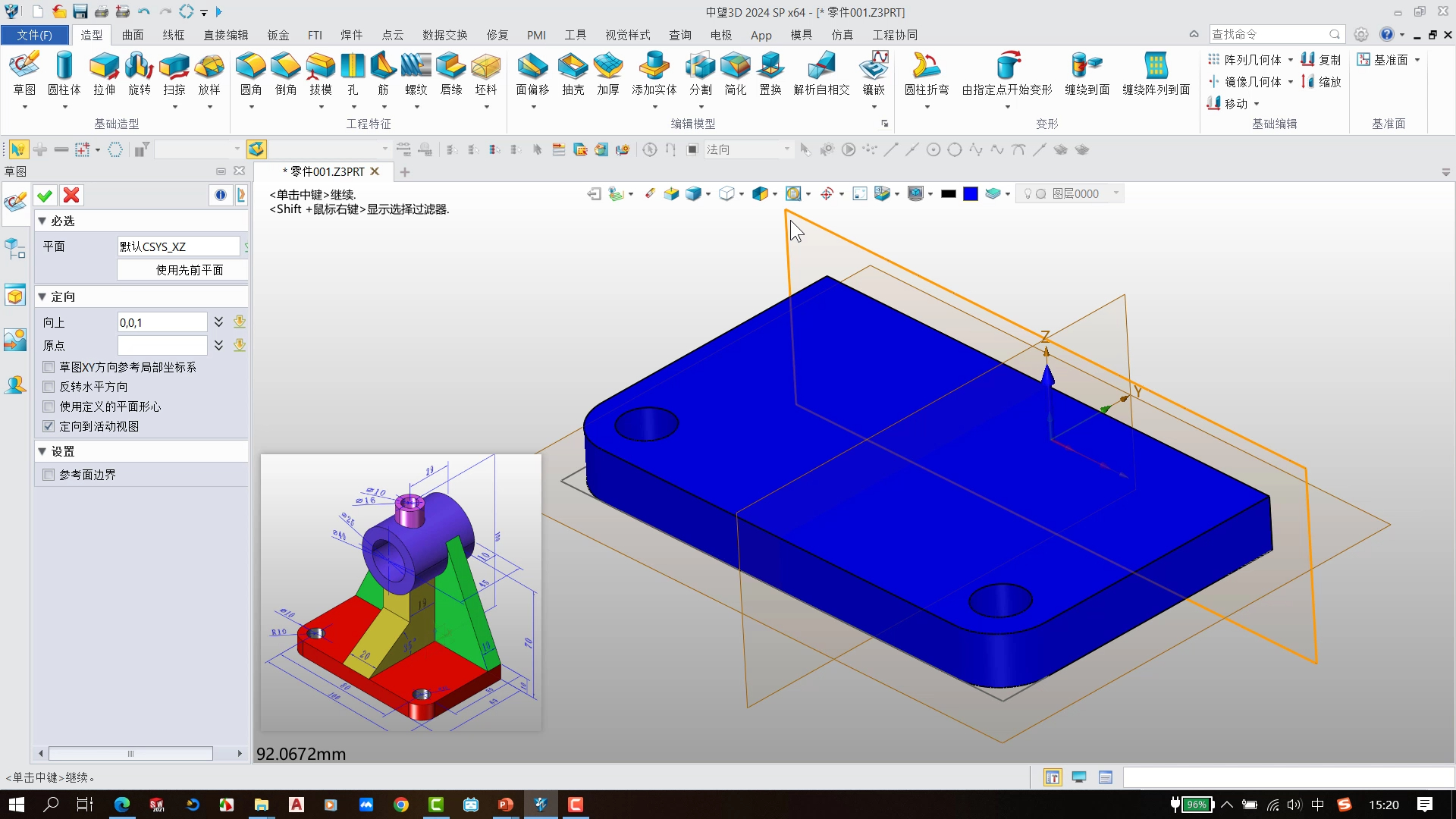Viewport: 1456px width, 819px height.
Task: Uncheck 定向到活动视图 option
Action: point(49,426)
